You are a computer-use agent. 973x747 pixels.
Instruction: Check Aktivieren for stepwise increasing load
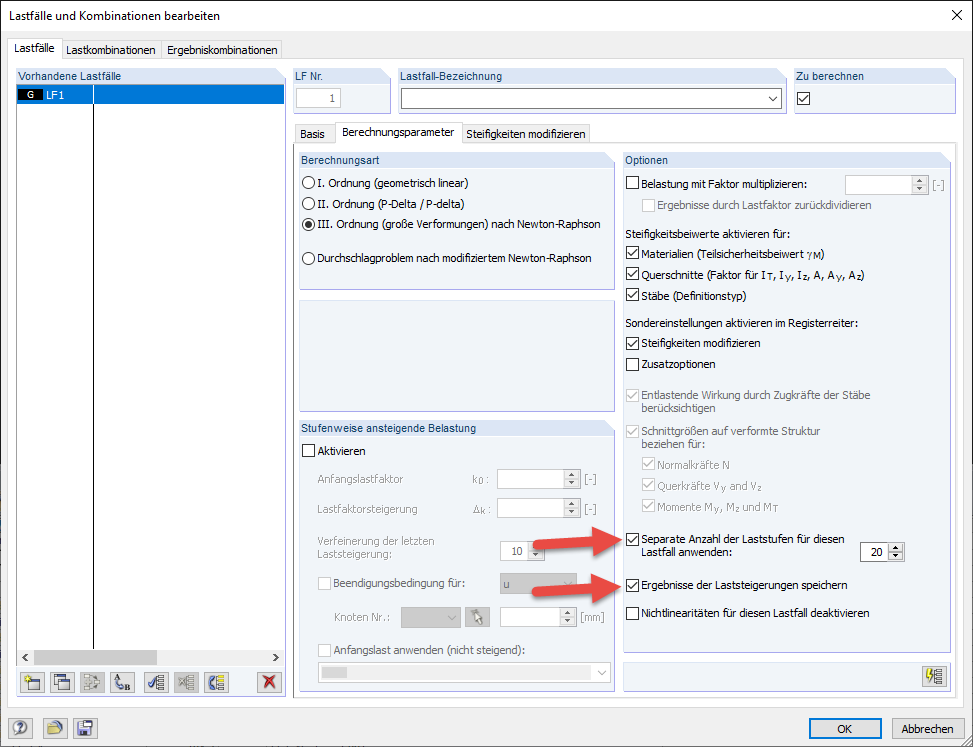[308, 451]
